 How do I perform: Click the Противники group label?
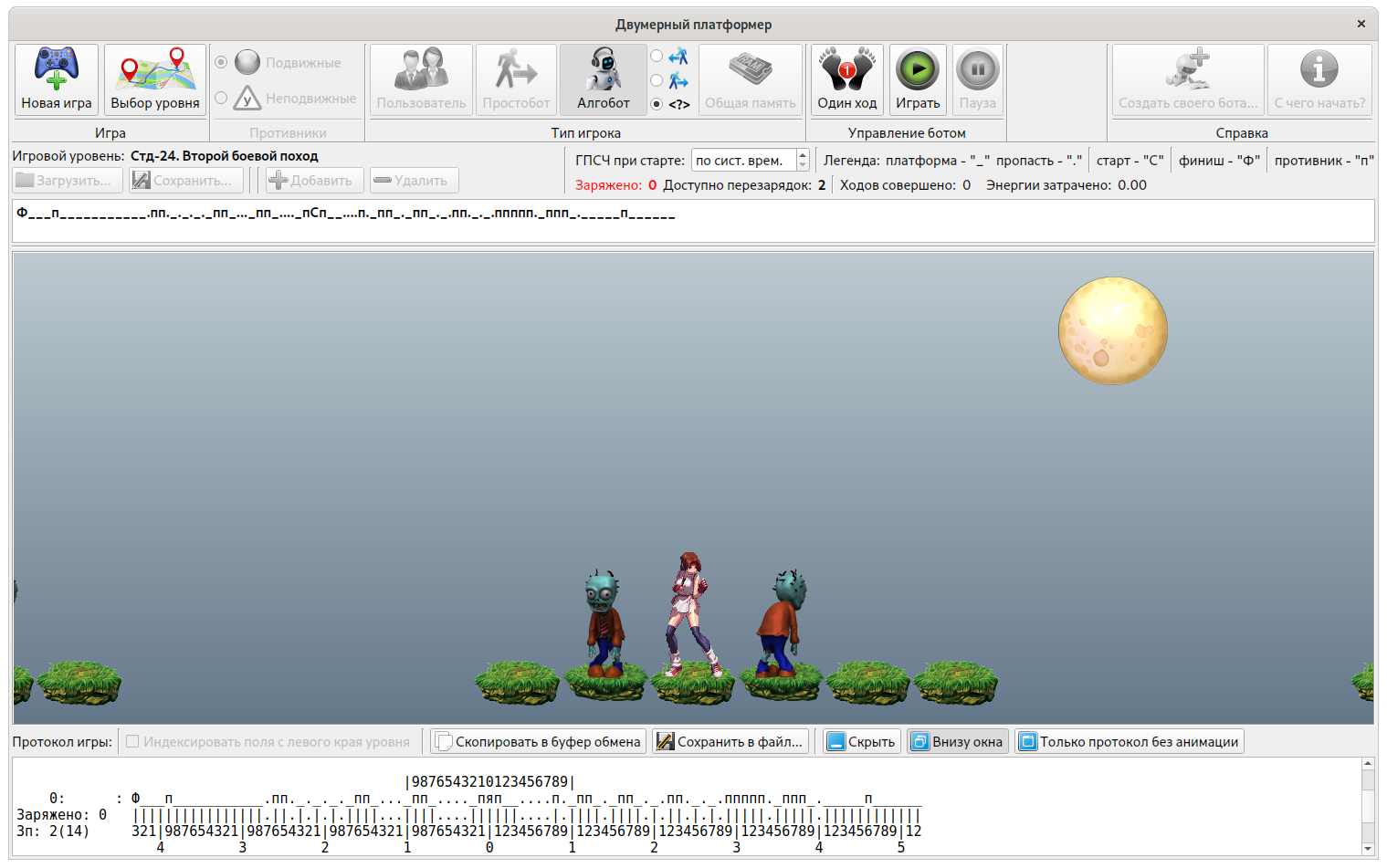tap(288, 133)
